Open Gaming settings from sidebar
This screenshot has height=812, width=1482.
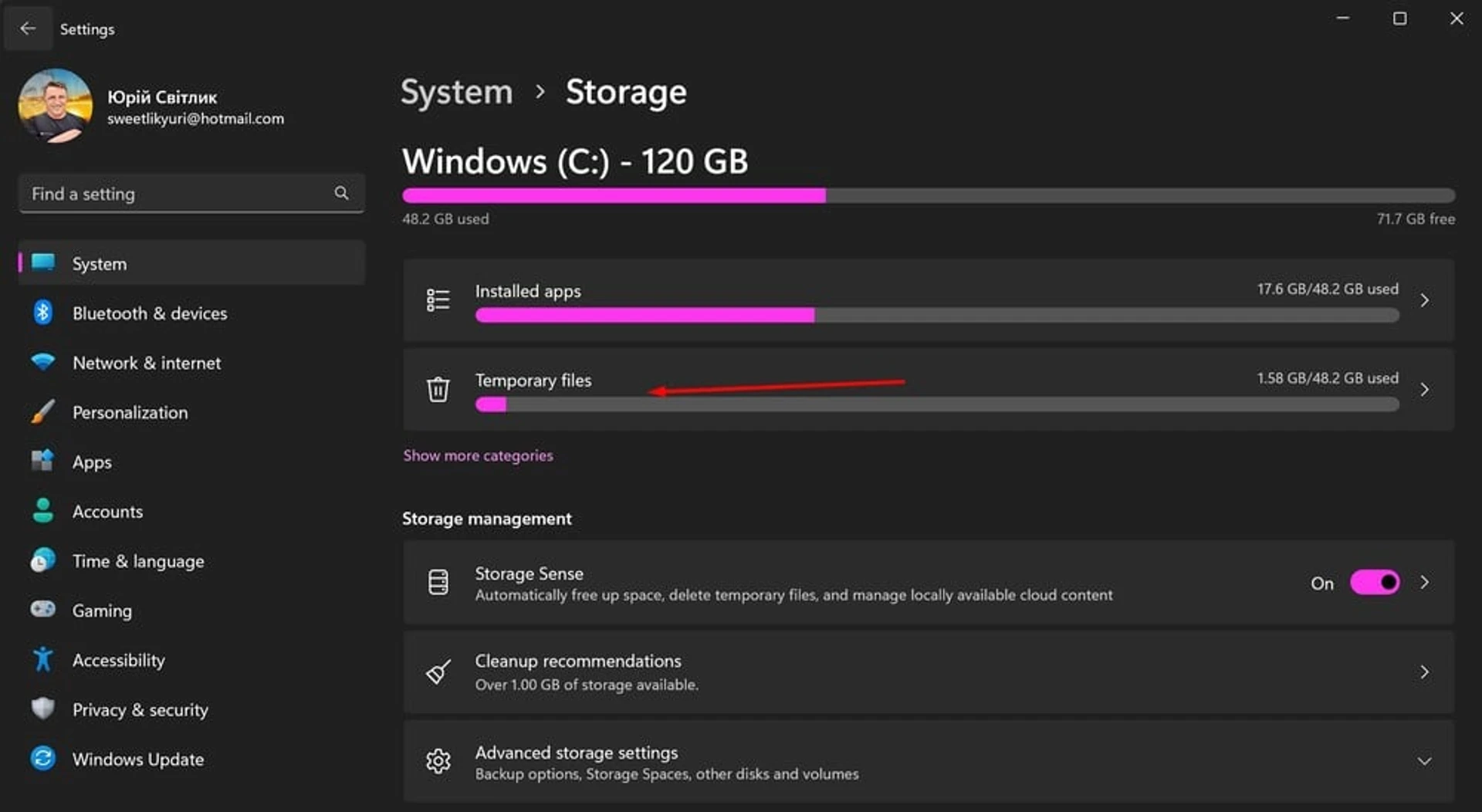coord(191,610)
